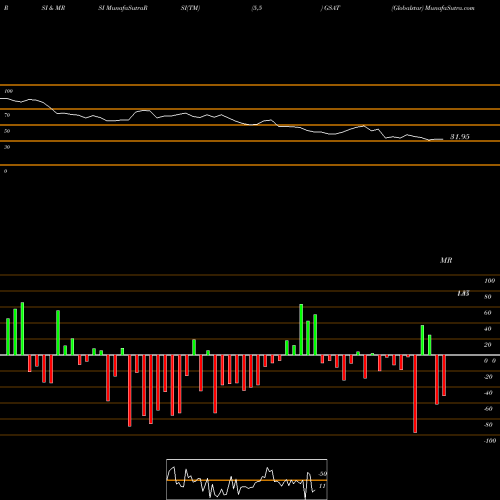Viewport: 500px width, 500px height.
Task: Click the RSI axis label 30
Action: [7, 147]
